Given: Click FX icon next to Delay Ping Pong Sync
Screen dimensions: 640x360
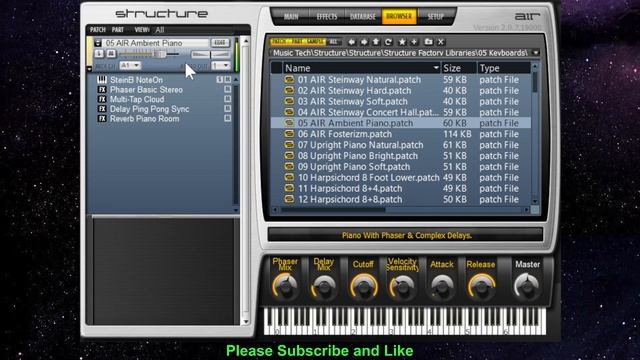Looking at the screenshot, I should [x=102, y=109].
